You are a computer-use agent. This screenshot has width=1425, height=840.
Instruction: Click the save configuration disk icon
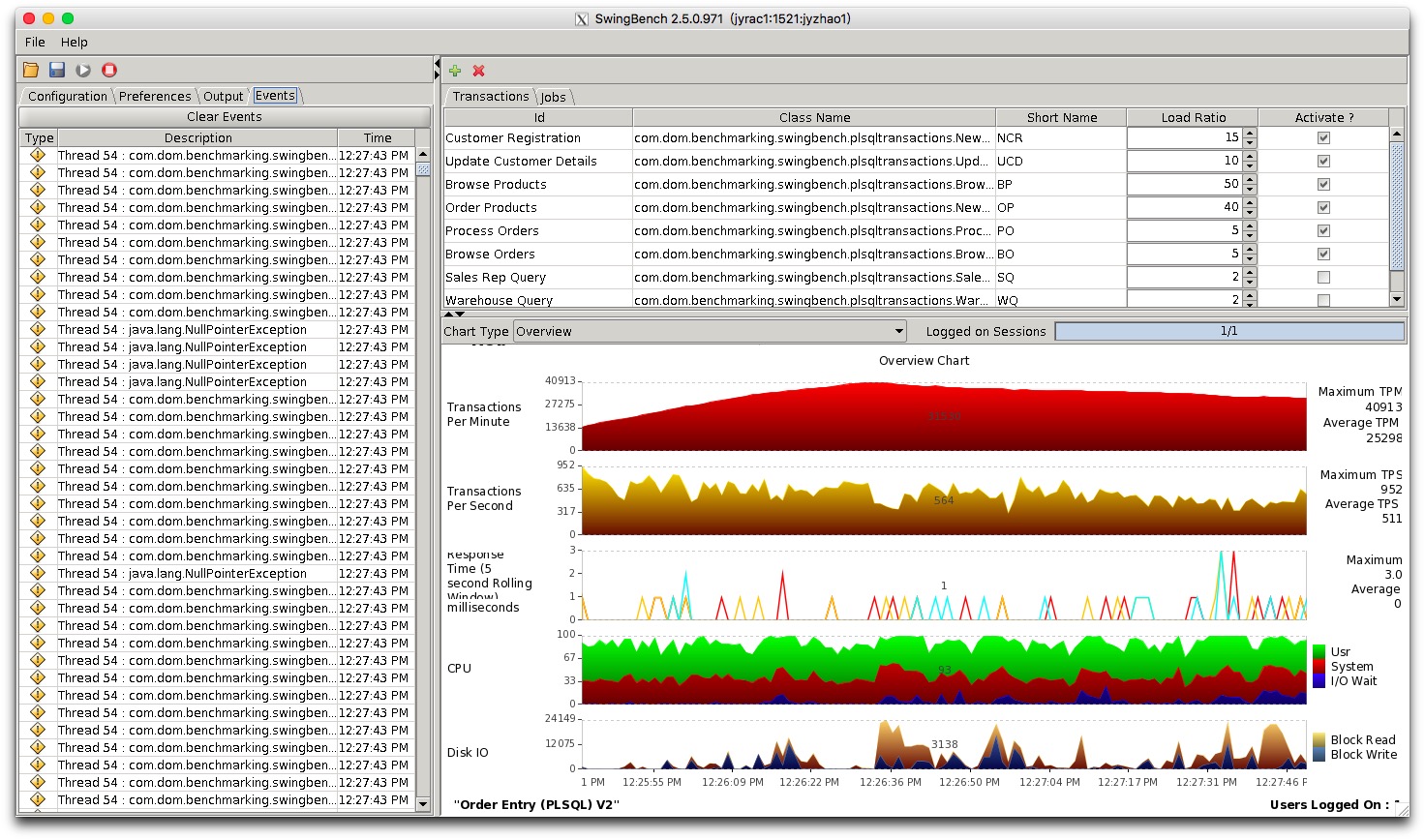(57, 70)
